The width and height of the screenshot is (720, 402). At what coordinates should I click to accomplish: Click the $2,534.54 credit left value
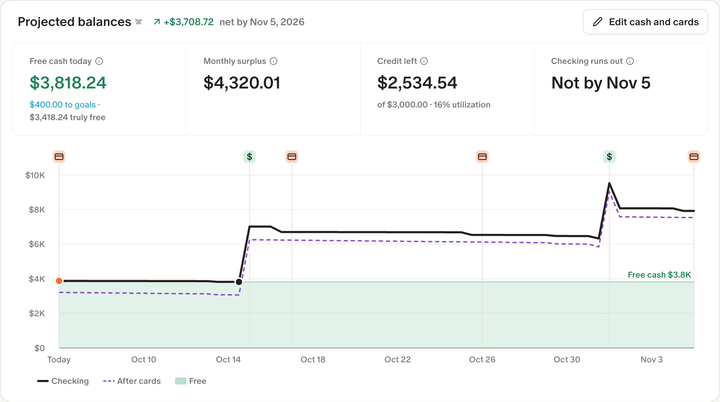click(x=417, y=83)
